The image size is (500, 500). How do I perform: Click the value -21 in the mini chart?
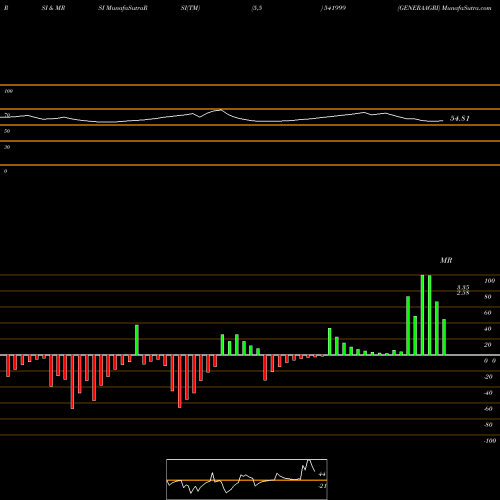tap(322, 486)
